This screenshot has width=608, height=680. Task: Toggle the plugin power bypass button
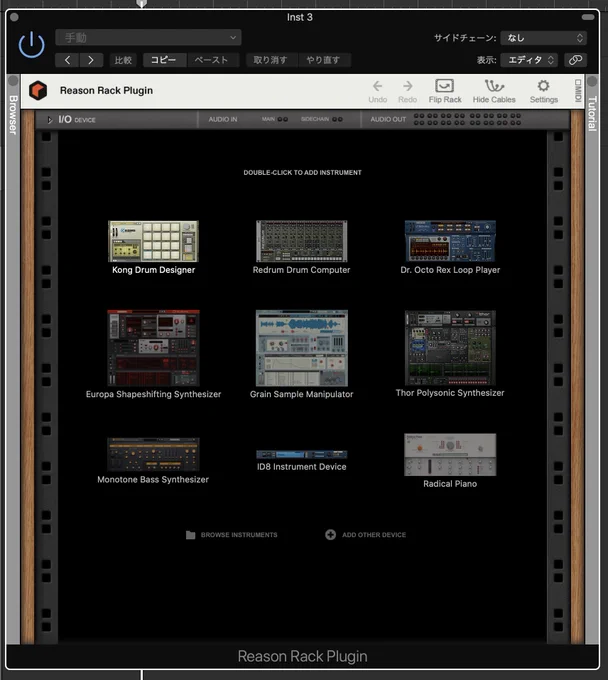(31, 45)
